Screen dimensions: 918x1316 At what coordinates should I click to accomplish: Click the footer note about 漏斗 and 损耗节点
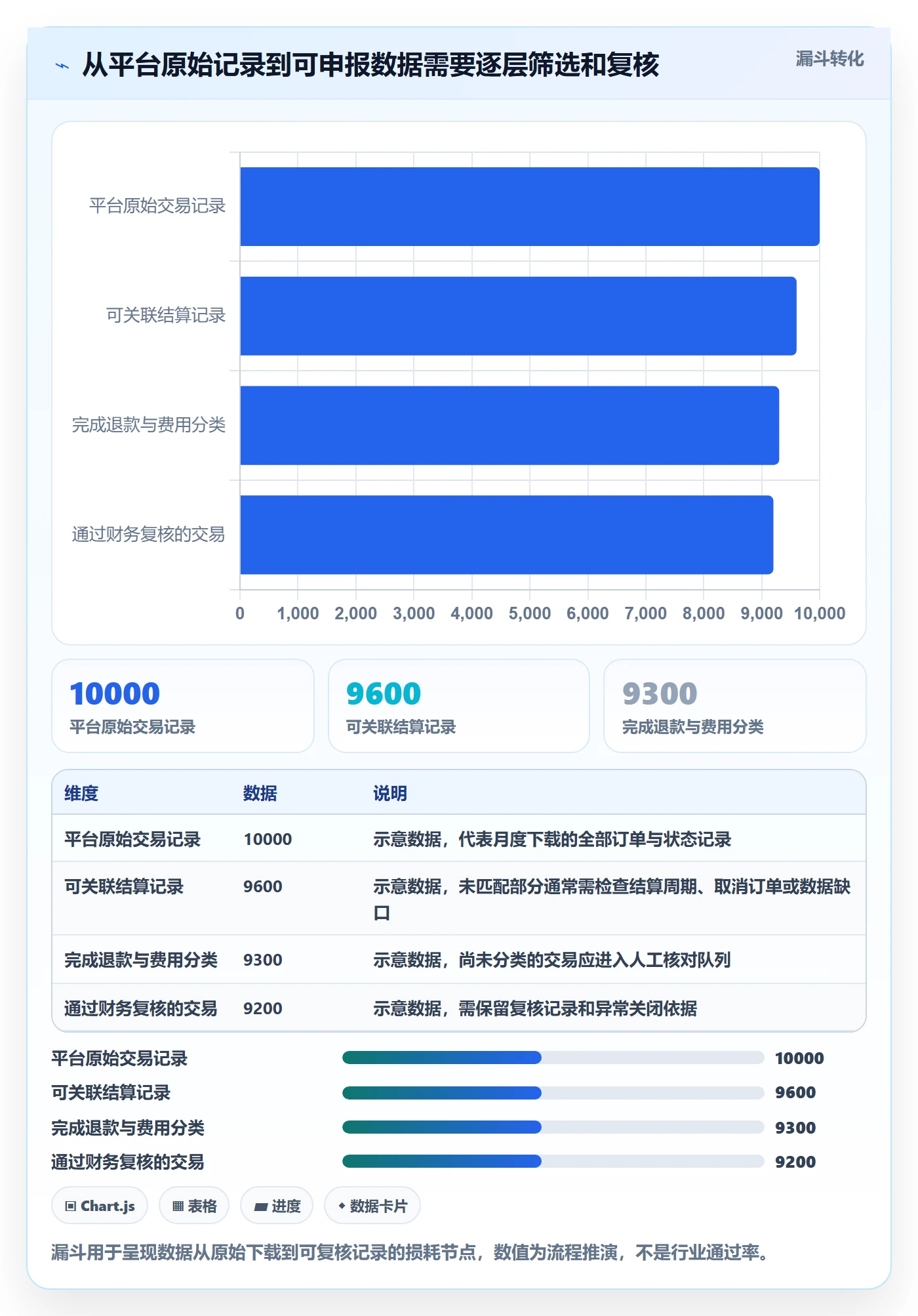coord(410,1252)
